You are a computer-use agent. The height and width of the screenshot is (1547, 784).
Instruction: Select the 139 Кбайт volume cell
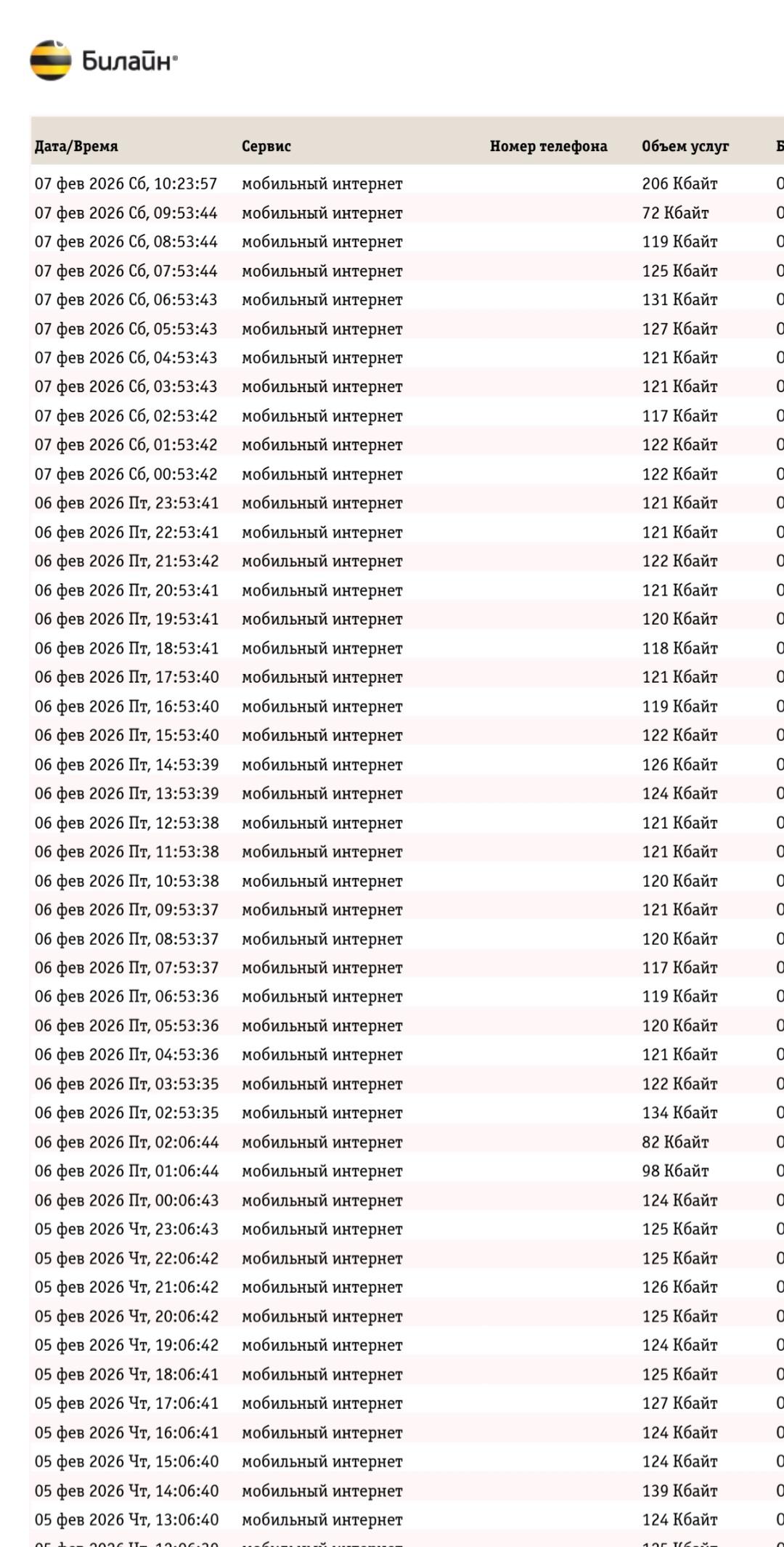click(x=679, y=1490)
